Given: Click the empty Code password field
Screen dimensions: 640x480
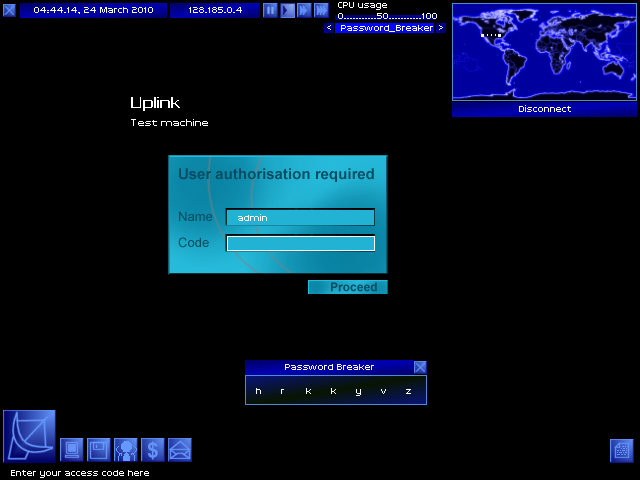Looking at the screenshot, I should pyautogui.click(x=300, y=243).
